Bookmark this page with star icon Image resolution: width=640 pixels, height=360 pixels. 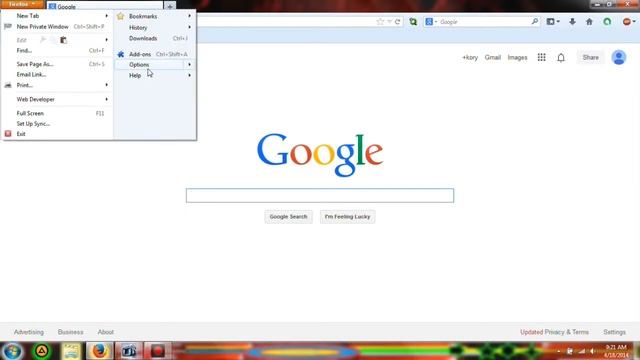pyautogui.click(x=380, y=22)
